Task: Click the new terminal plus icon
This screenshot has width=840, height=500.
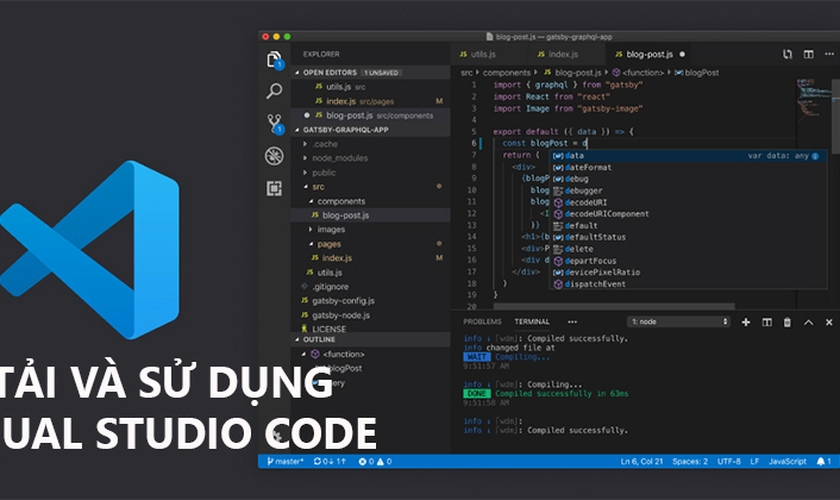Action: [746, 322]
